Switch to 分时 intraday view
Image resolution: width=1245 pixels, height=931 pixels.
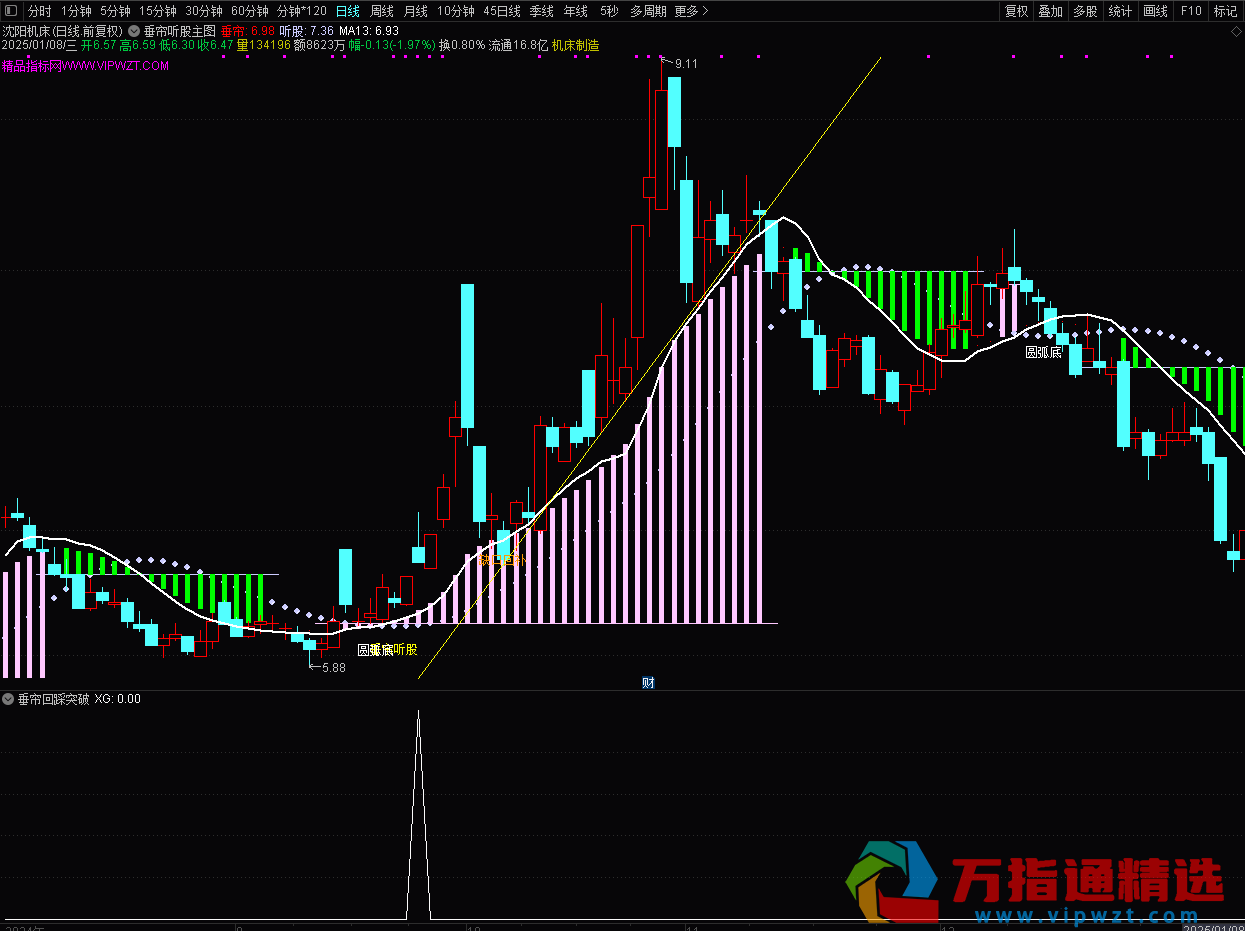point(40,11)
